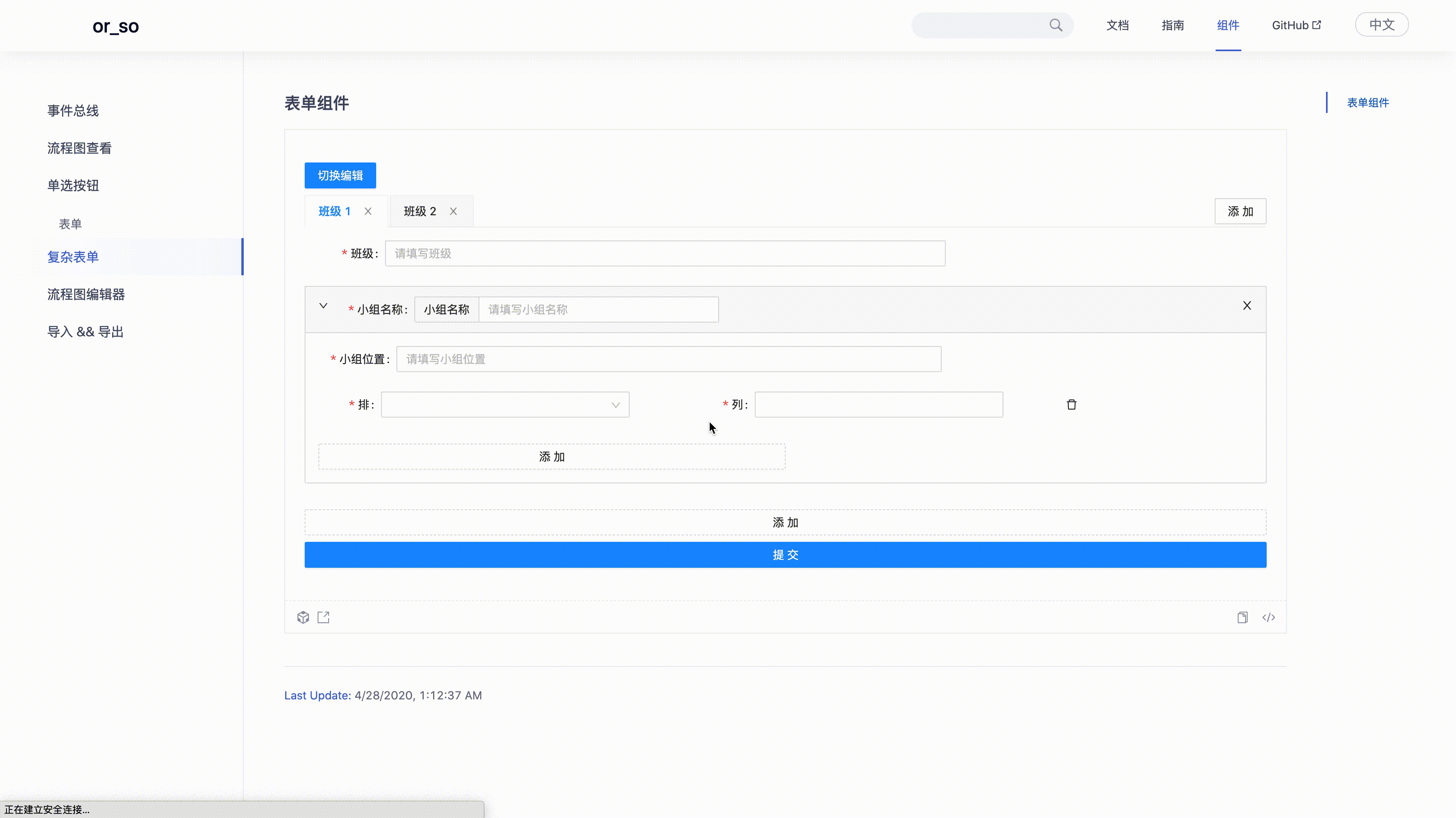Open demo in new window icon
The width and height of the screenshot is (1456, 818).
pos(323,617)
